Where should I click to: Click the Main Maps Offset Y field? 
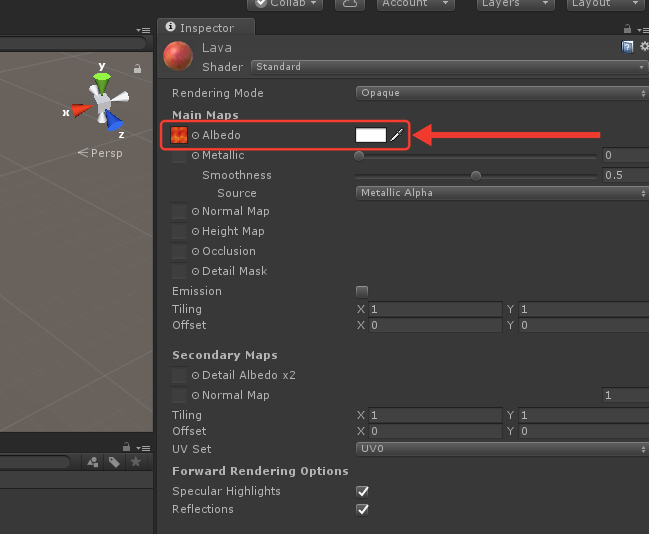(584, 325)
